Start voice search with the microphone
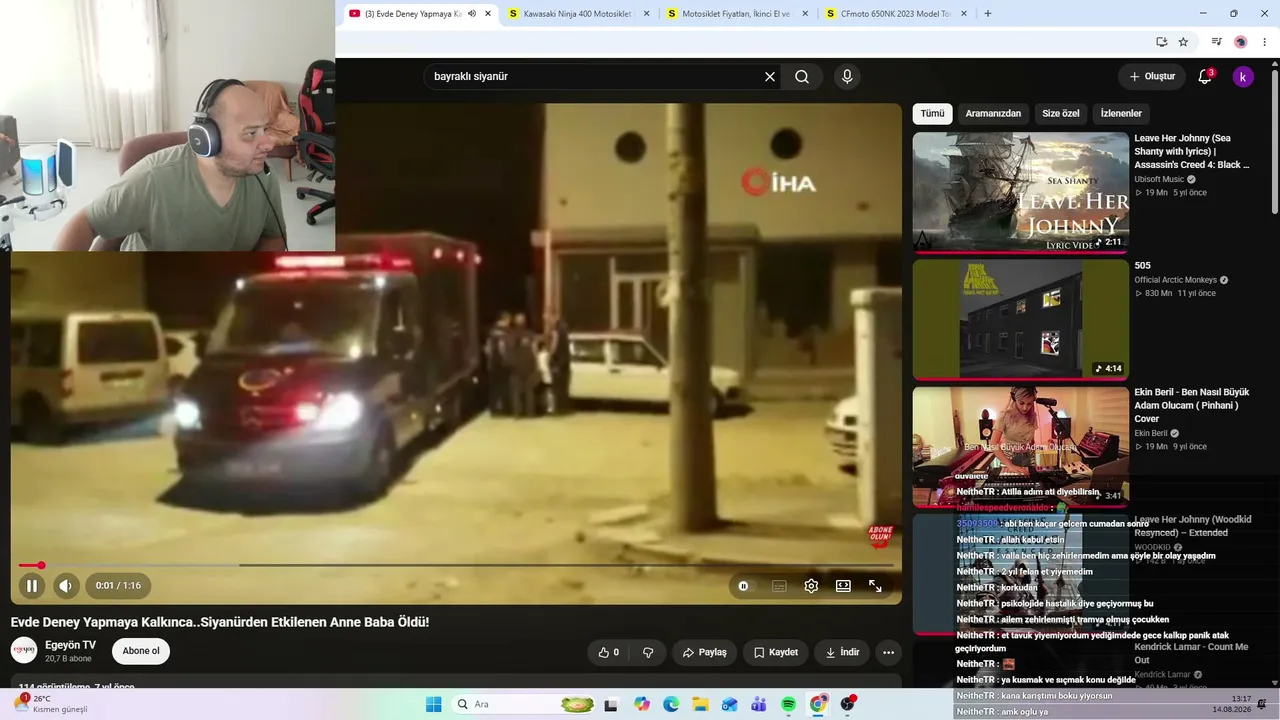1280x720 pixels. tap(847, 77)
